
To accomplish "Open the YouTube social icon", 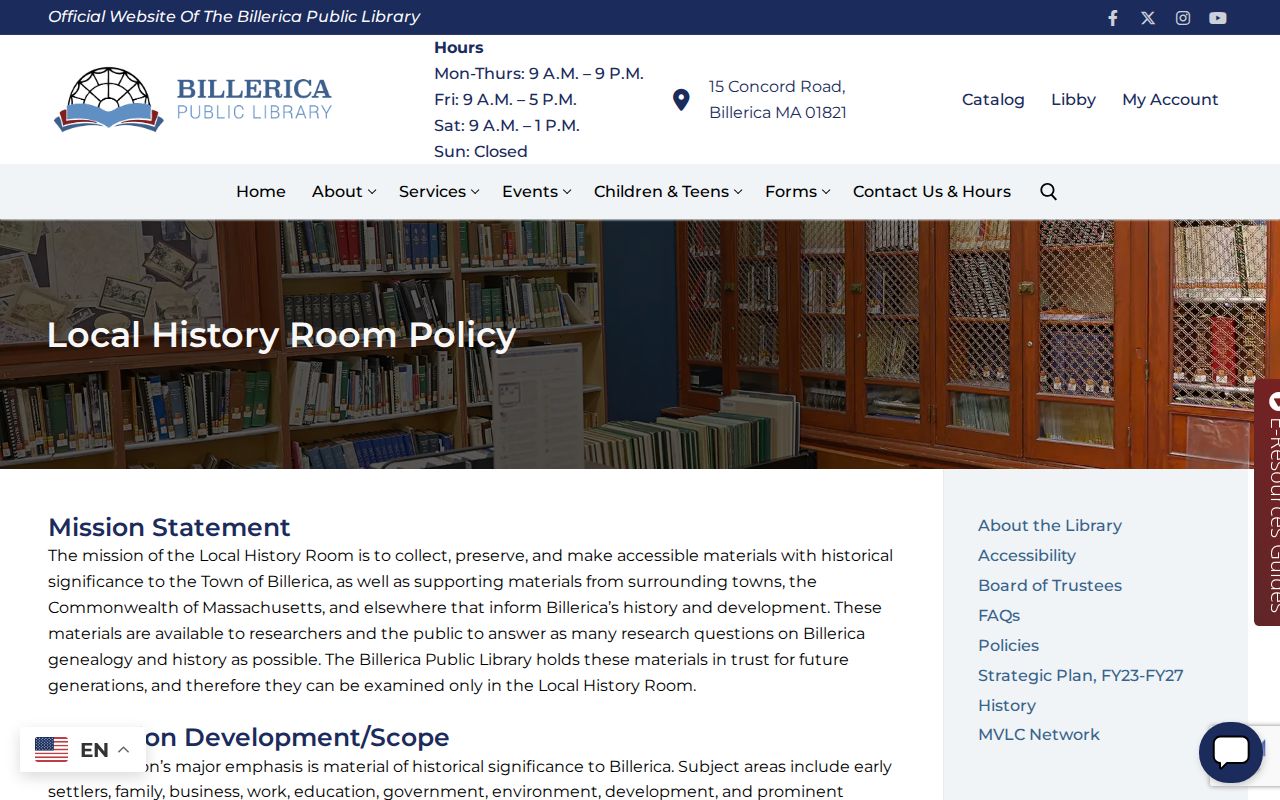I will [1218, 18].
